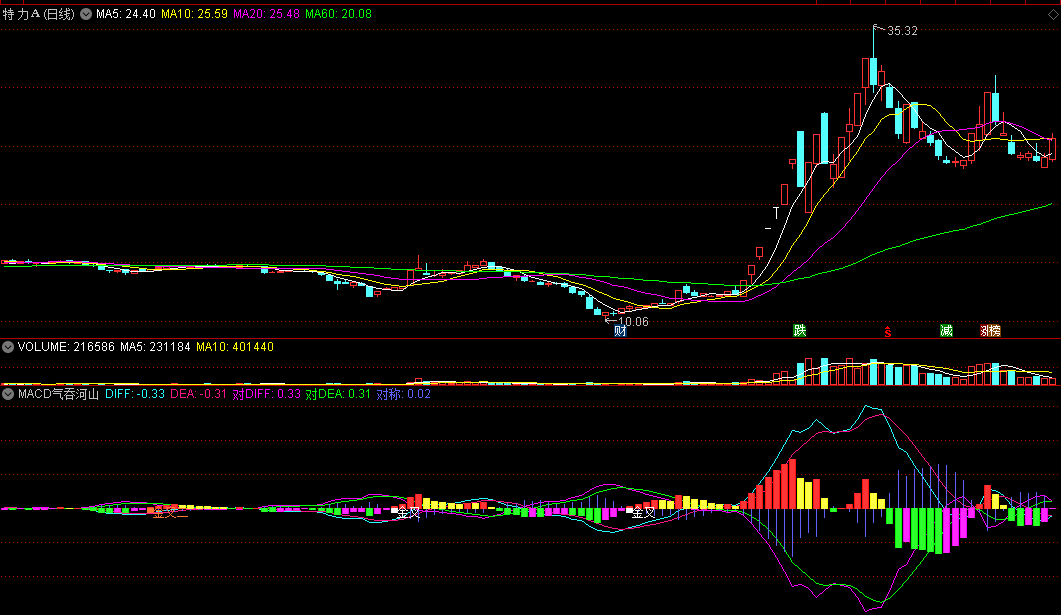The width and height of the screenshot is (1061, 615).
Task: Expand the VOLUME indicator dropdown arrow
Action: [x=8, y=347]
